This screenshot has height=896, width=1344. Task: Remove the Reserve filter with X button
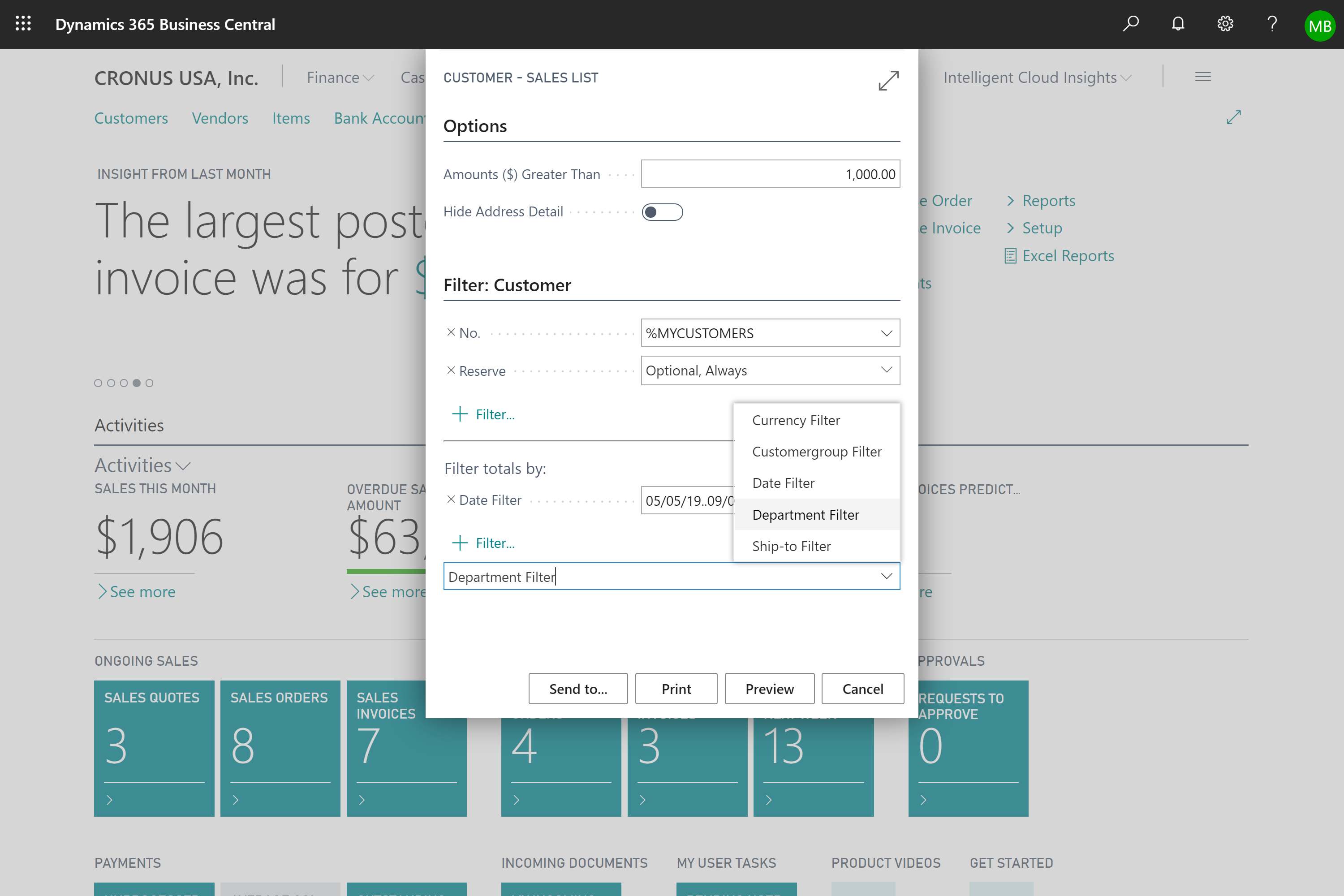[451, 371]
